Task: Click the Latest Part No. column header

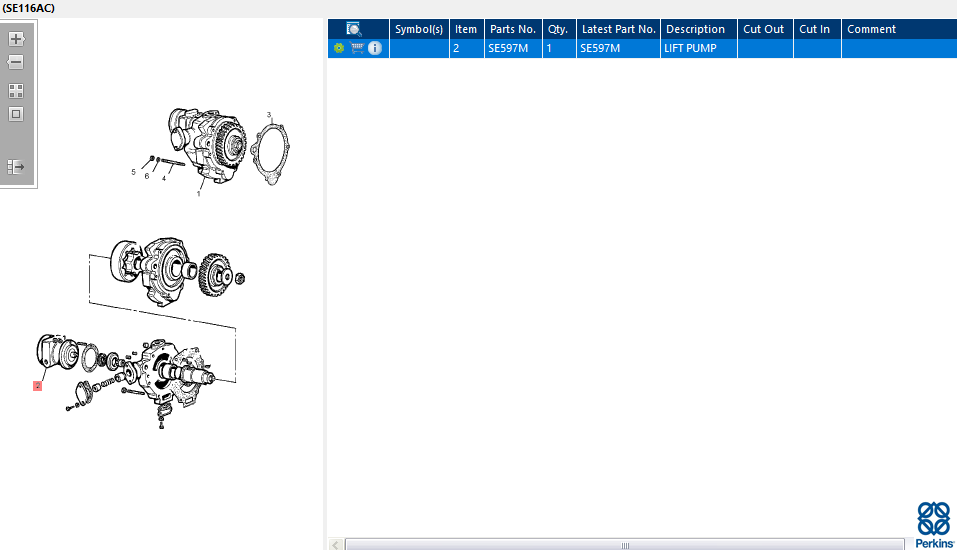Action: [x=618, y=29]
